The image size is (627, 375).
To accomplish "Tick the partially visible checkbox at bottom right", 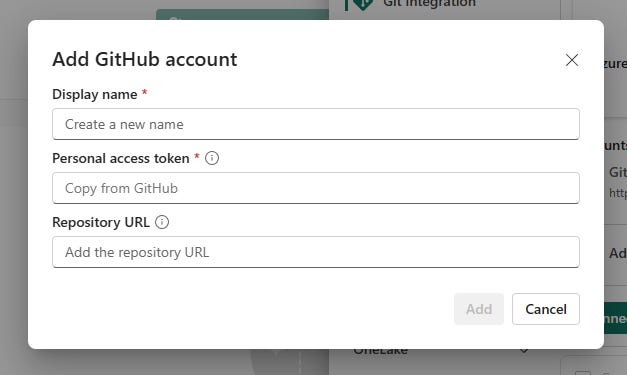I will pyautogui.click(x=583, y=373).
